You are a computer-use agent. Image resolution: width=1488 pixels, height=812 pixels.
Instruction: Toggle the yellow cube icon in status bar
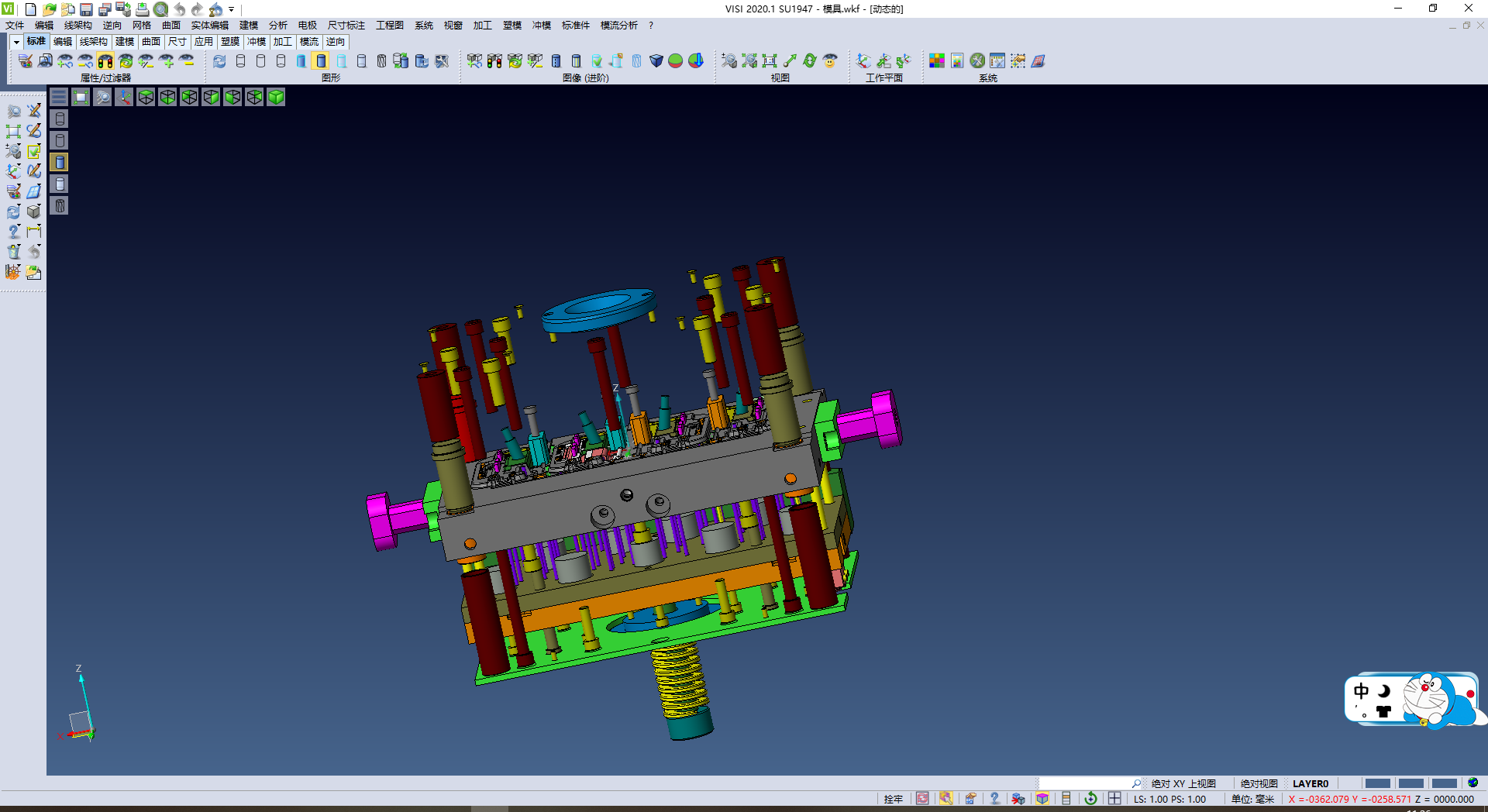pyautogui.click(x=1042, y=799)
